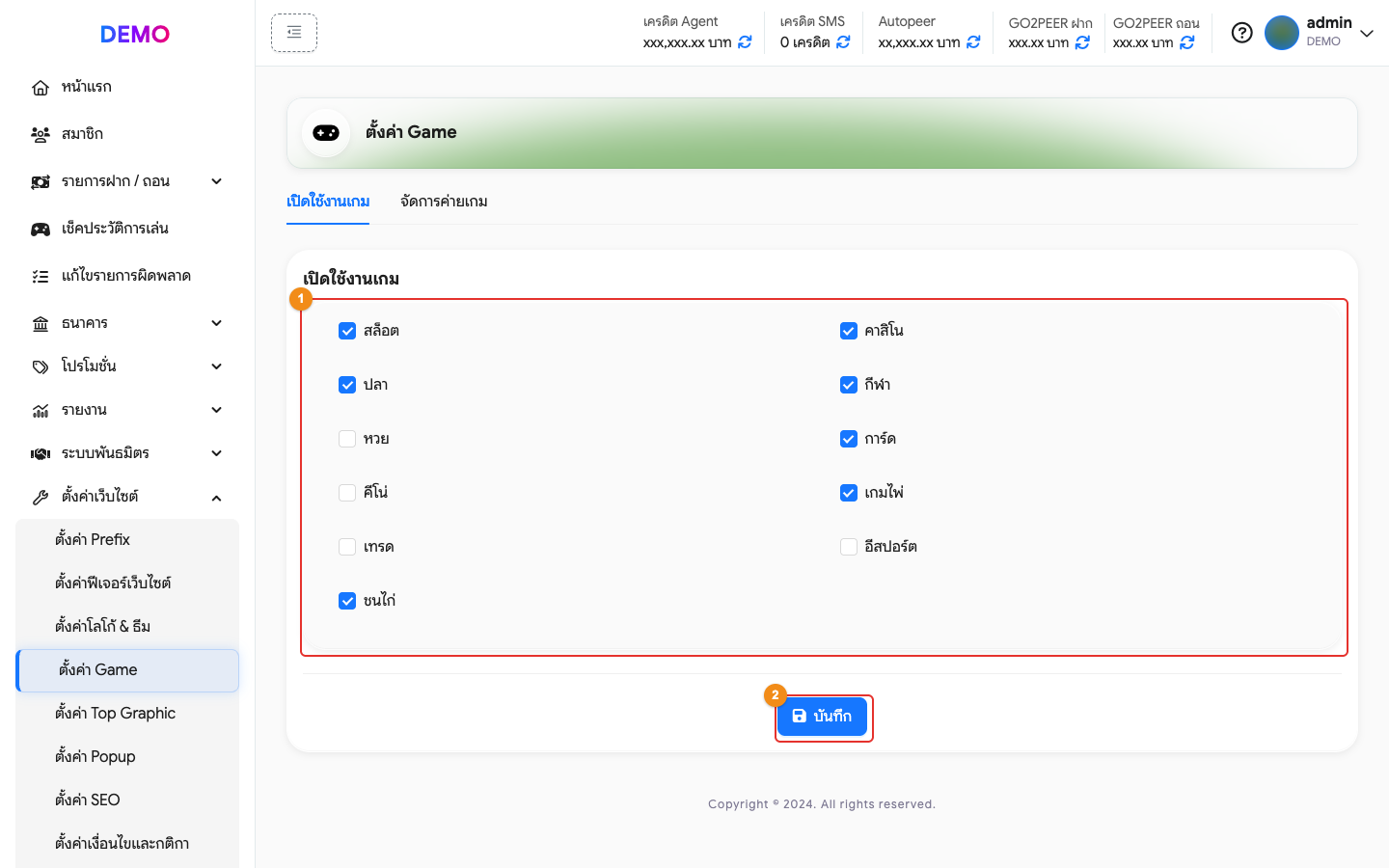The image size is (1389, 868).
Task: Enable the อีสปอร์ต checkbox
Action: (x=849, y=547)
